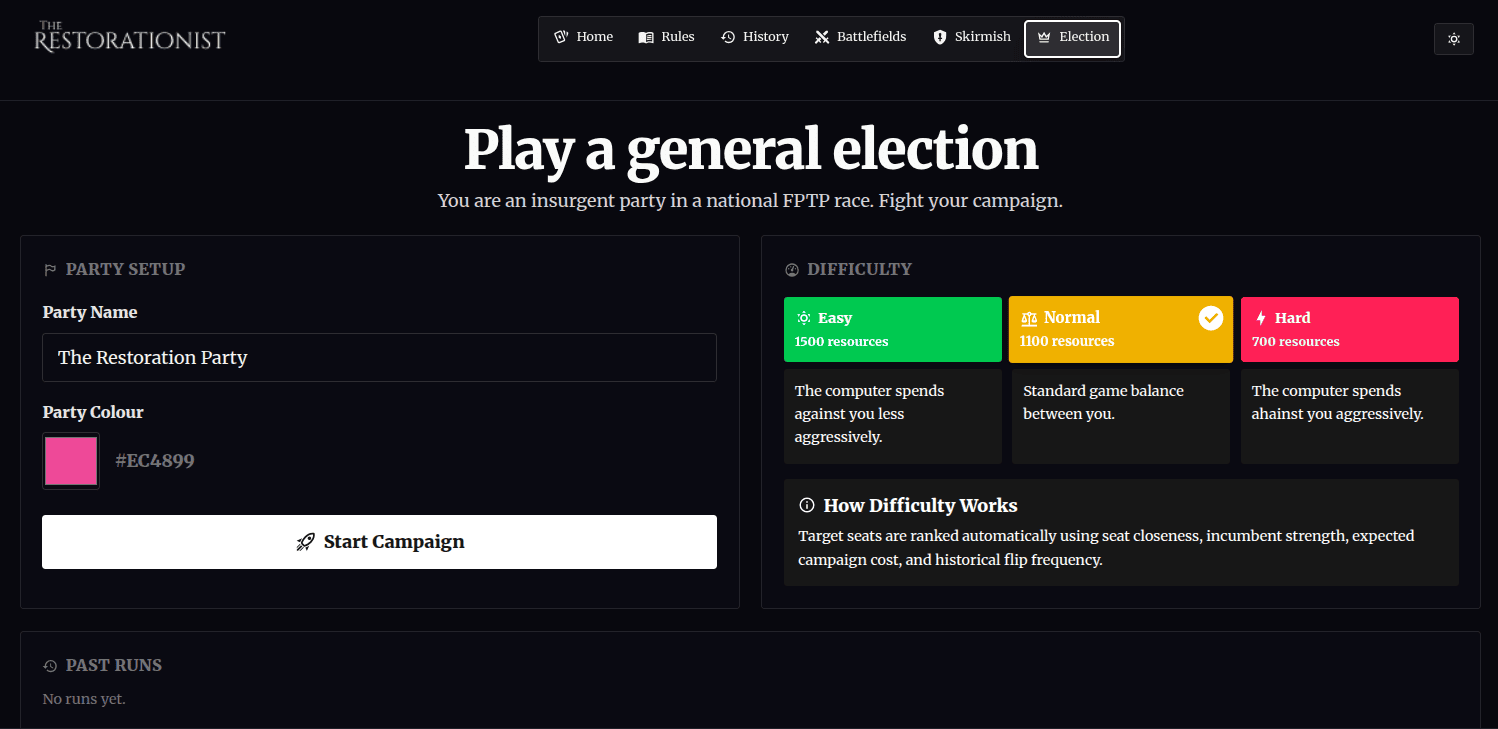Click the sun icon on Easy card
This screenshot has height=729, width=1498.
click(x=803, y=317)
